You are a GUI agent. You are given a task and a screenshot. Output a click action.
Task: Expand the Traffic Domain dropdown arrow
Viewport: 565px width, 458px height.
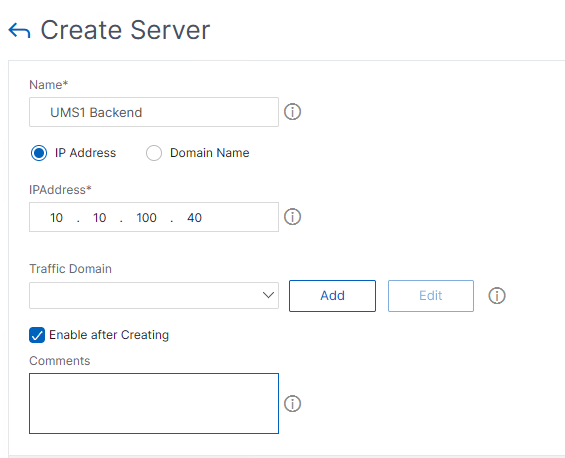coord(268,295)
